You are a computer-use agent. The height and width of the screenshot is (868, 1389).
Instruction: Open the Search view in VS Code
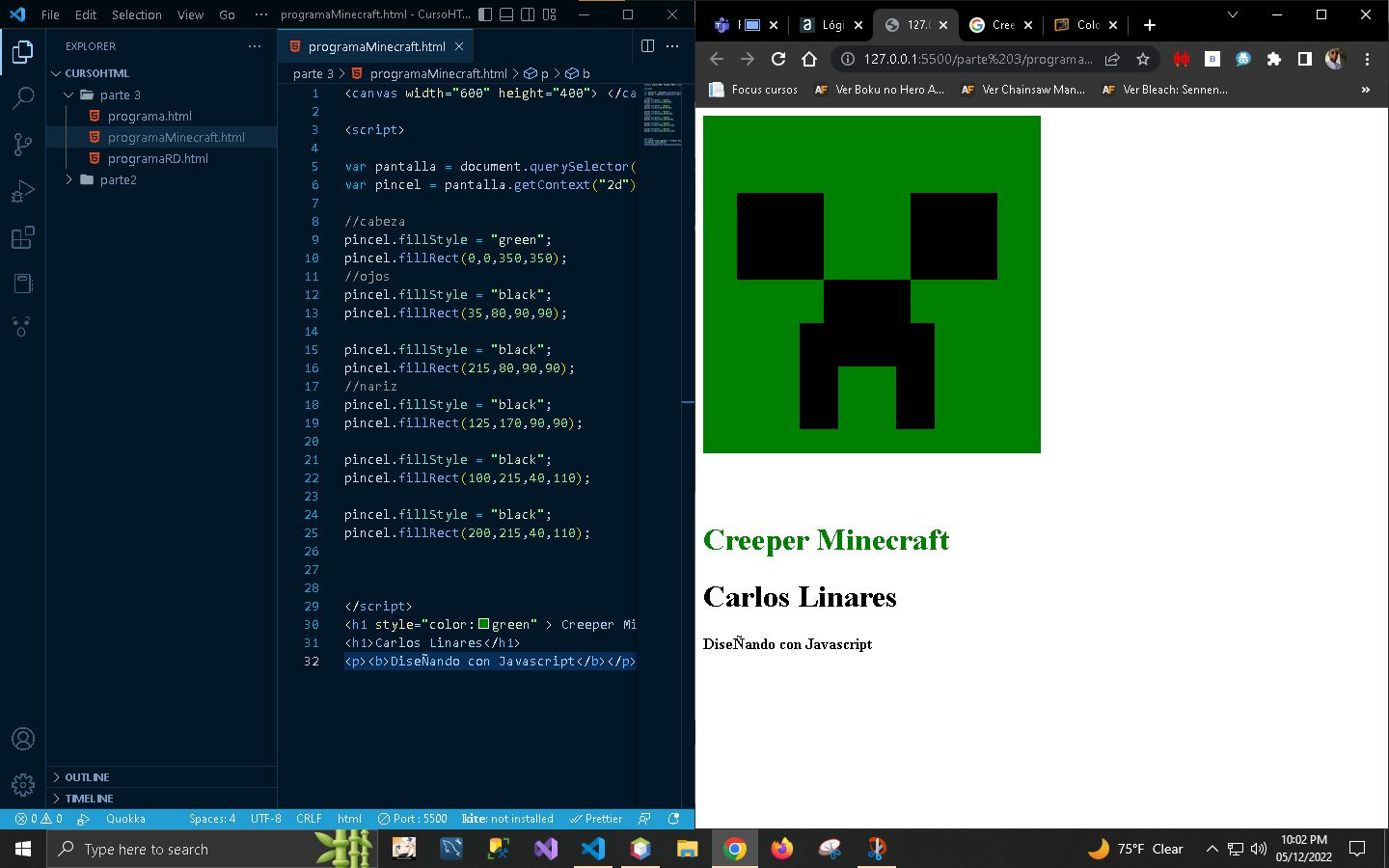pos(23,97)
